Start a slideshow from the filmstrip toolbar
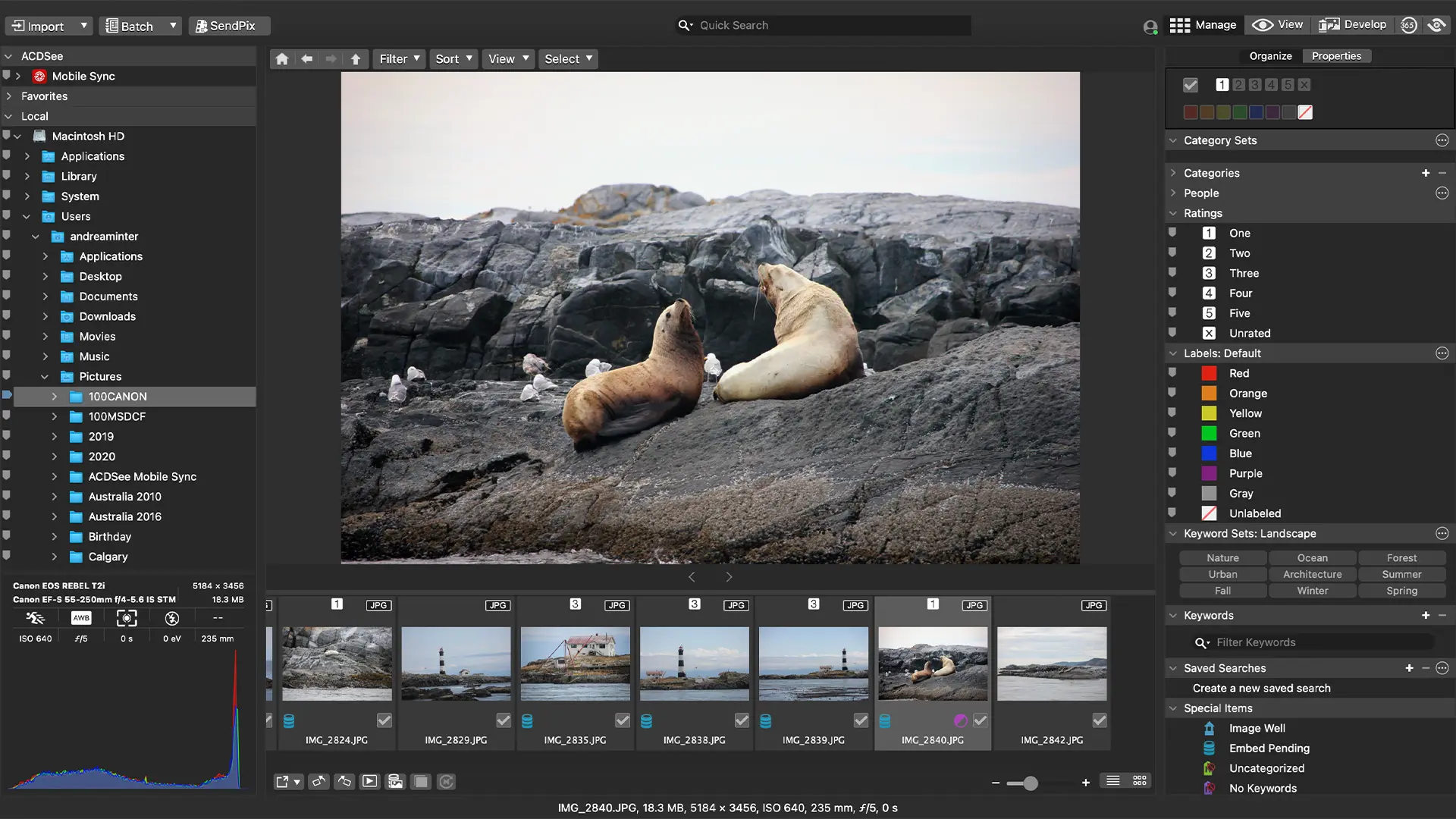1456x819 pixels. point(370,782)
